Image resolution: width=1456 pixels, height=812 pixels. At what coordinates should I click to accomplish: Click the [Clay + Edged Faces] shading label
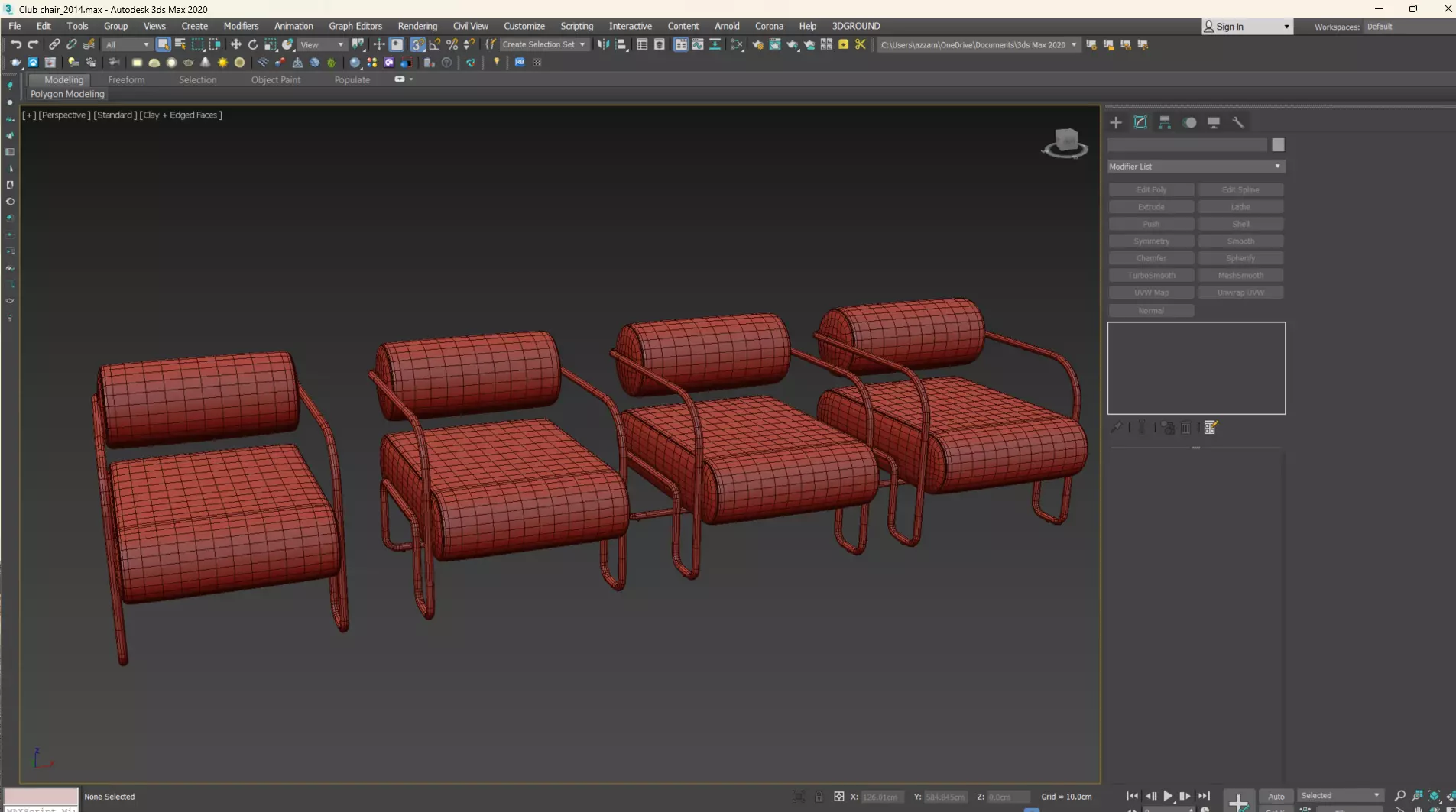click(181, 115)
